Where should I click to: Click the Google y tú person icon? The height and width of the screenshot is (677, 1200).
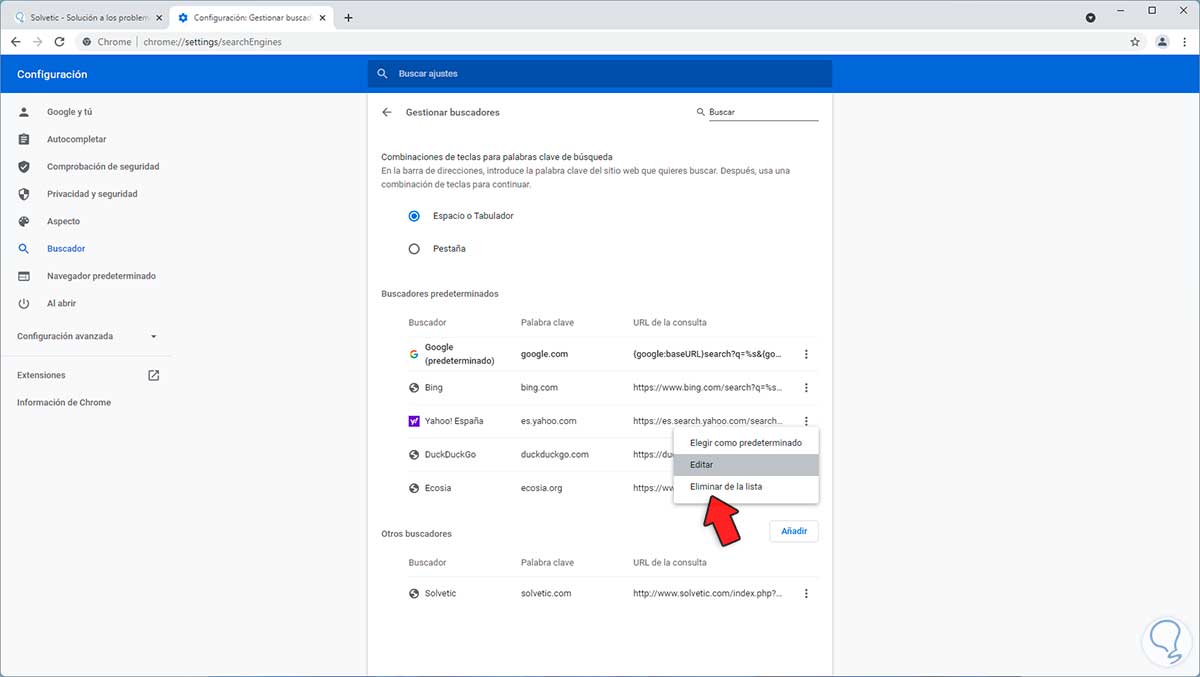(24, 112)
